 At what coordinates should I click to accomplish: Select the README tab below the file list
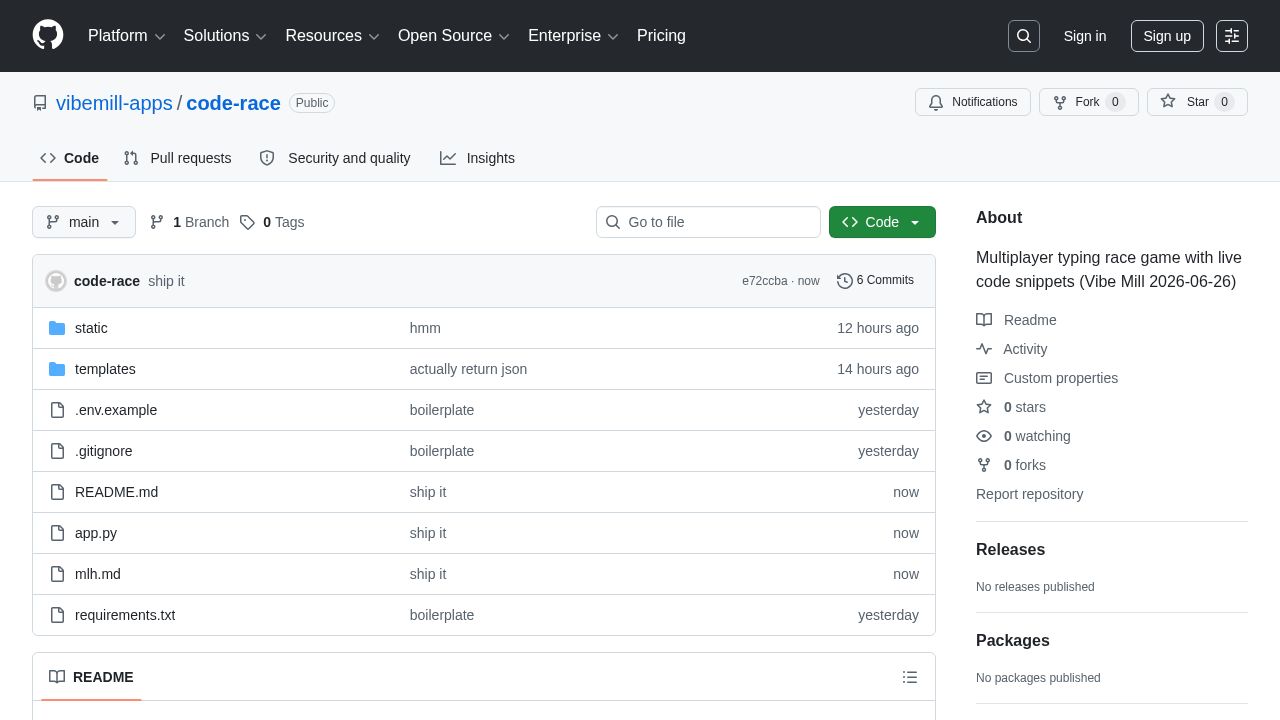point(91,677)
